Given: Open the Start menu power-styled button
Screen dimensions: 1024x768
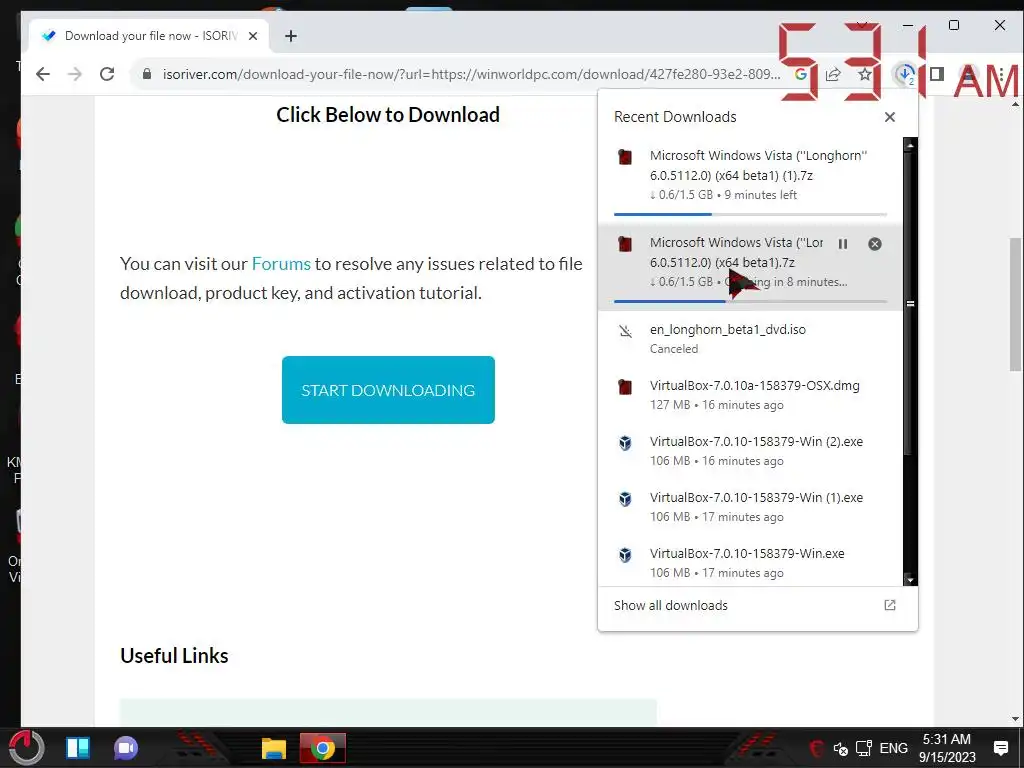Looking at the screenshot, I should pos(26,748).
